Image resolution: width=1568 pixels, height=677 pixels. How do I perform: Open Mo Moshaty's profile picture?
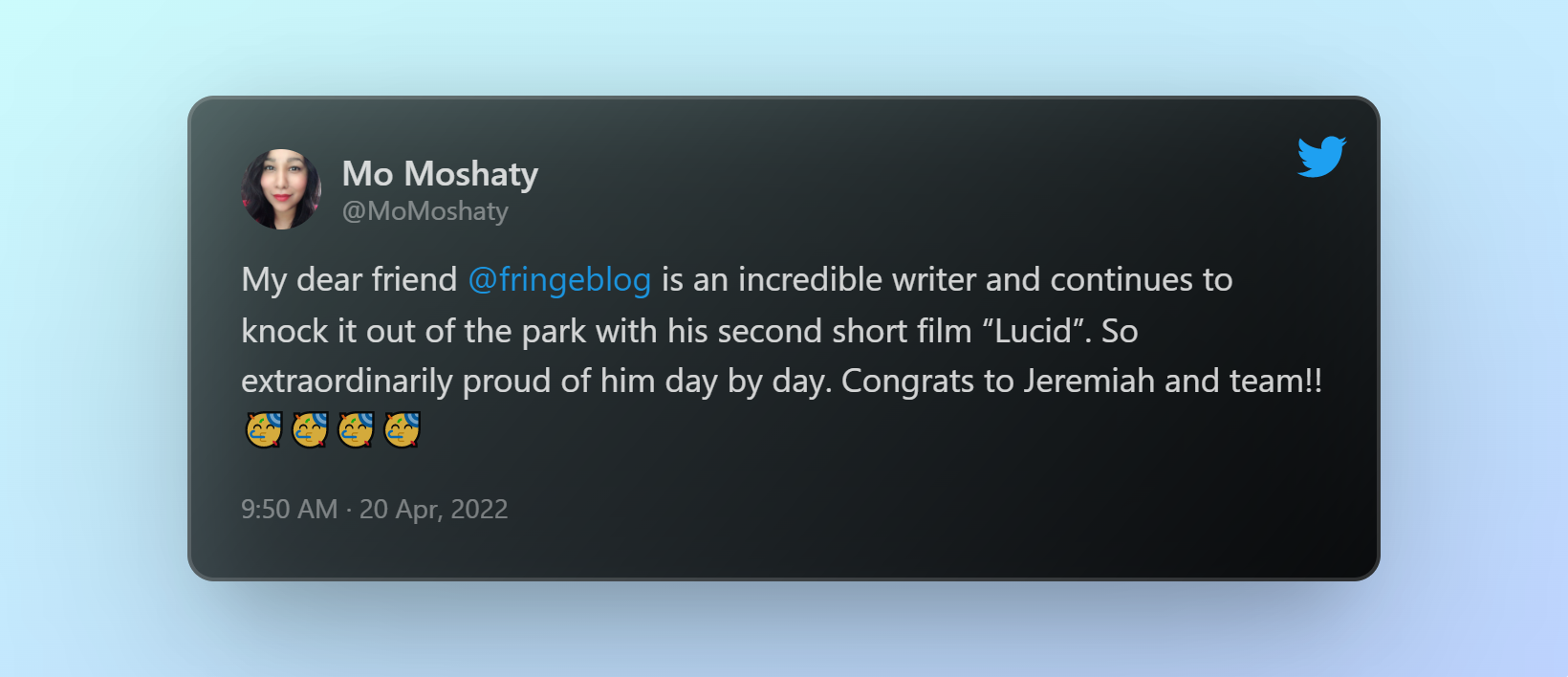point(281,189)
